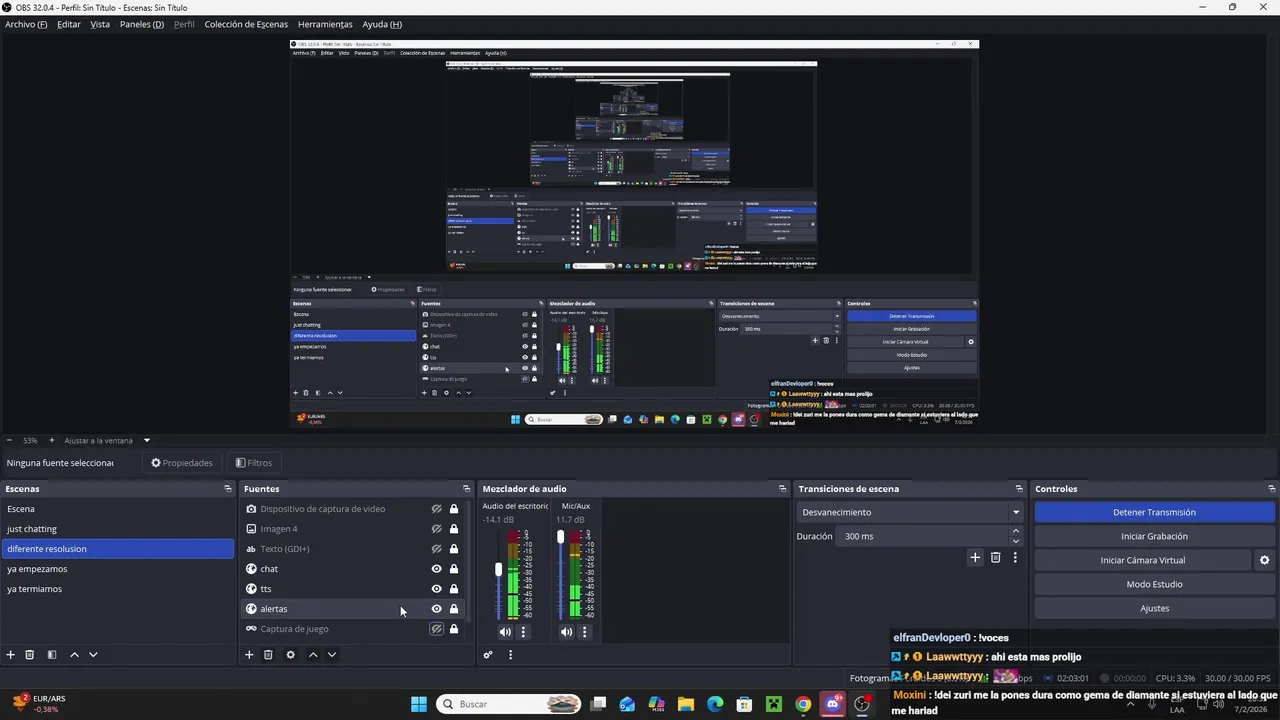The width and height of the screenshot is (1280, 720).
Task: Increase transition Duración with up arrow
Action: [x=1016, y=531]
